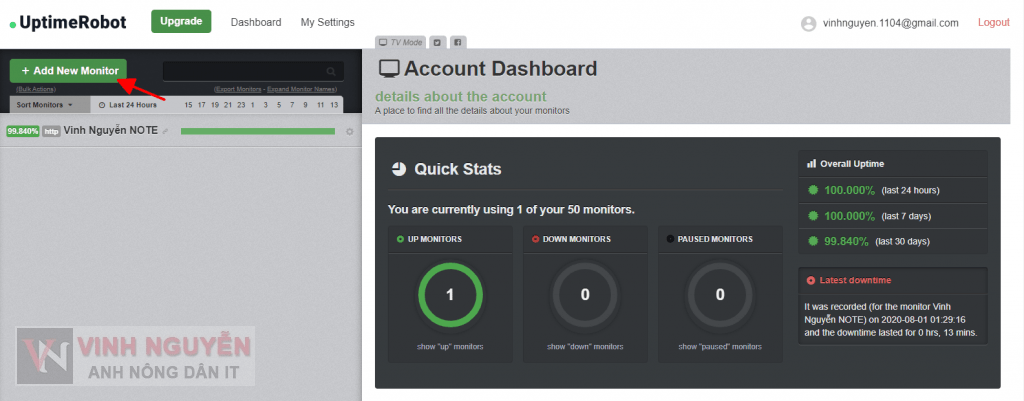The image size is (1024, 401).
Task: Click the green uptime bar of the monitor
Action: click(257, 131)
